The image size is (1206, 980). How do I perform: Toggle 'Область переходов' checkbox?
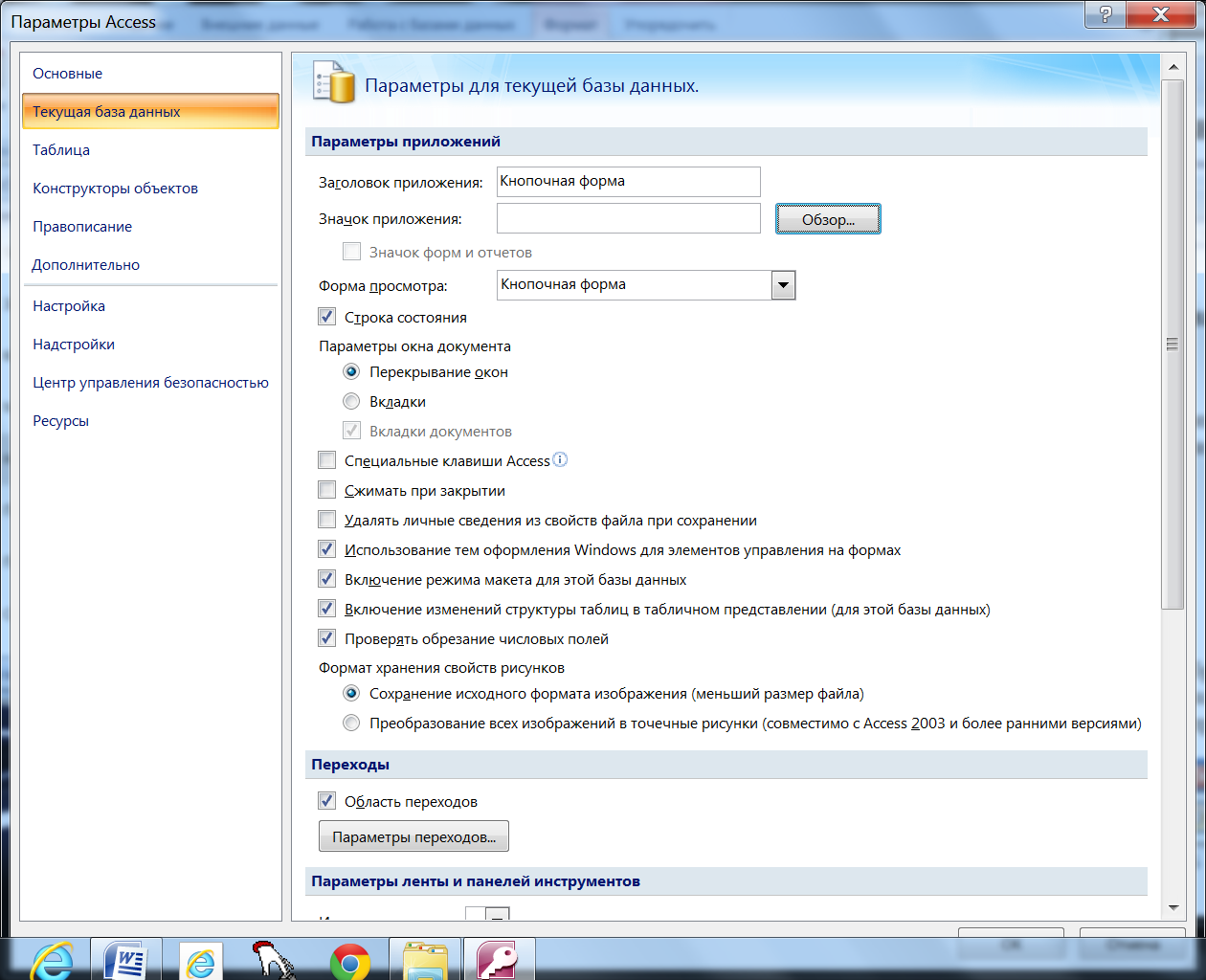coord(327,801)
